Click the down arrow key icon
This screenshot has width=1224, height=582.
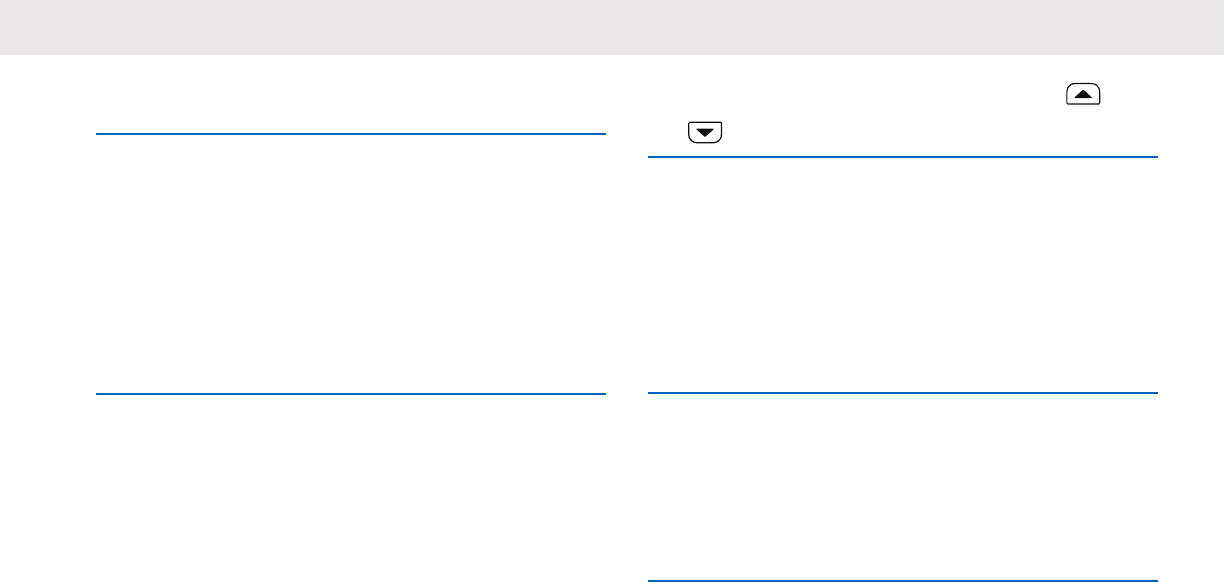[x=705, y=132]
